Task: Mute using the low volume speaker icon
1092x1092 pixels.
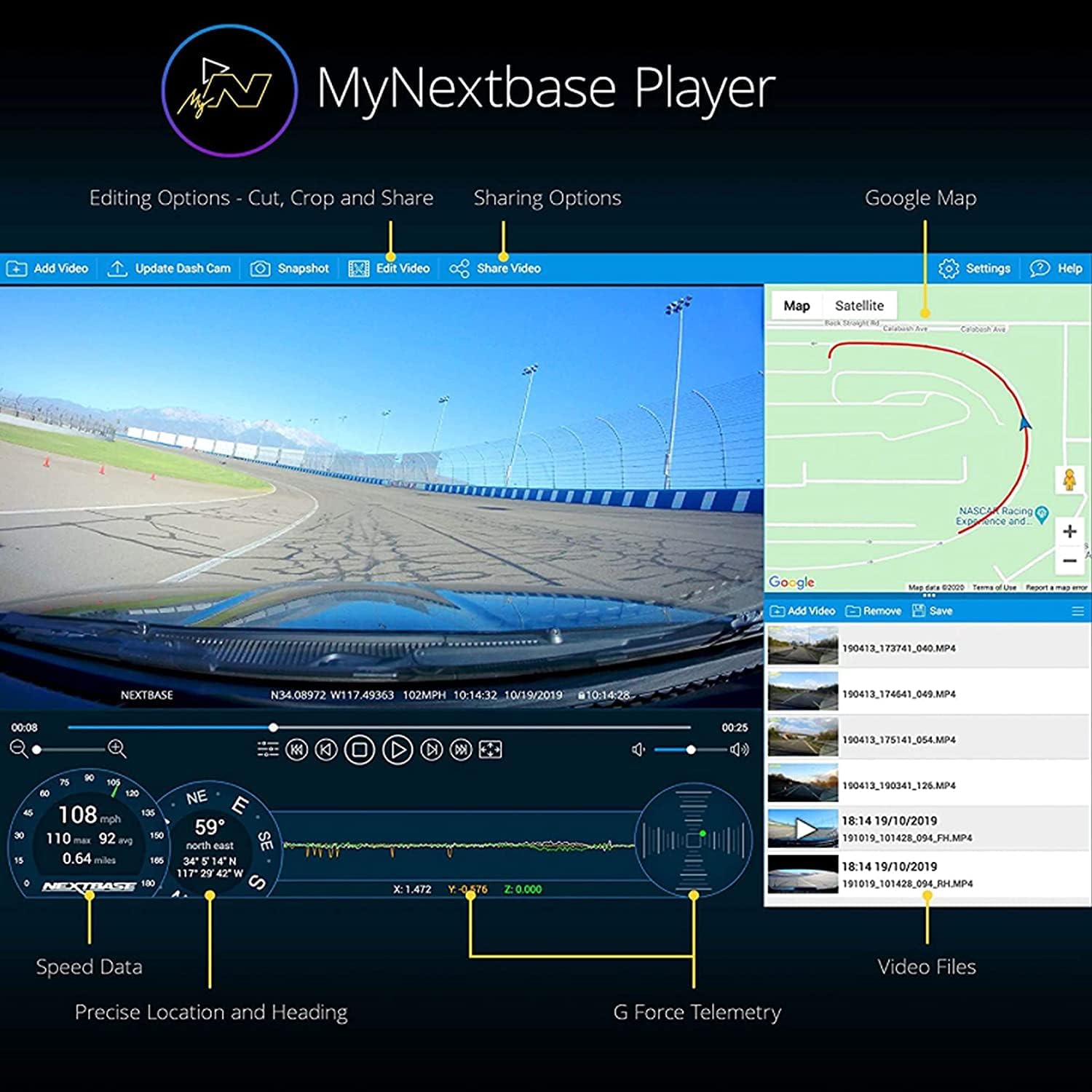Action: [x=638, y=750]
